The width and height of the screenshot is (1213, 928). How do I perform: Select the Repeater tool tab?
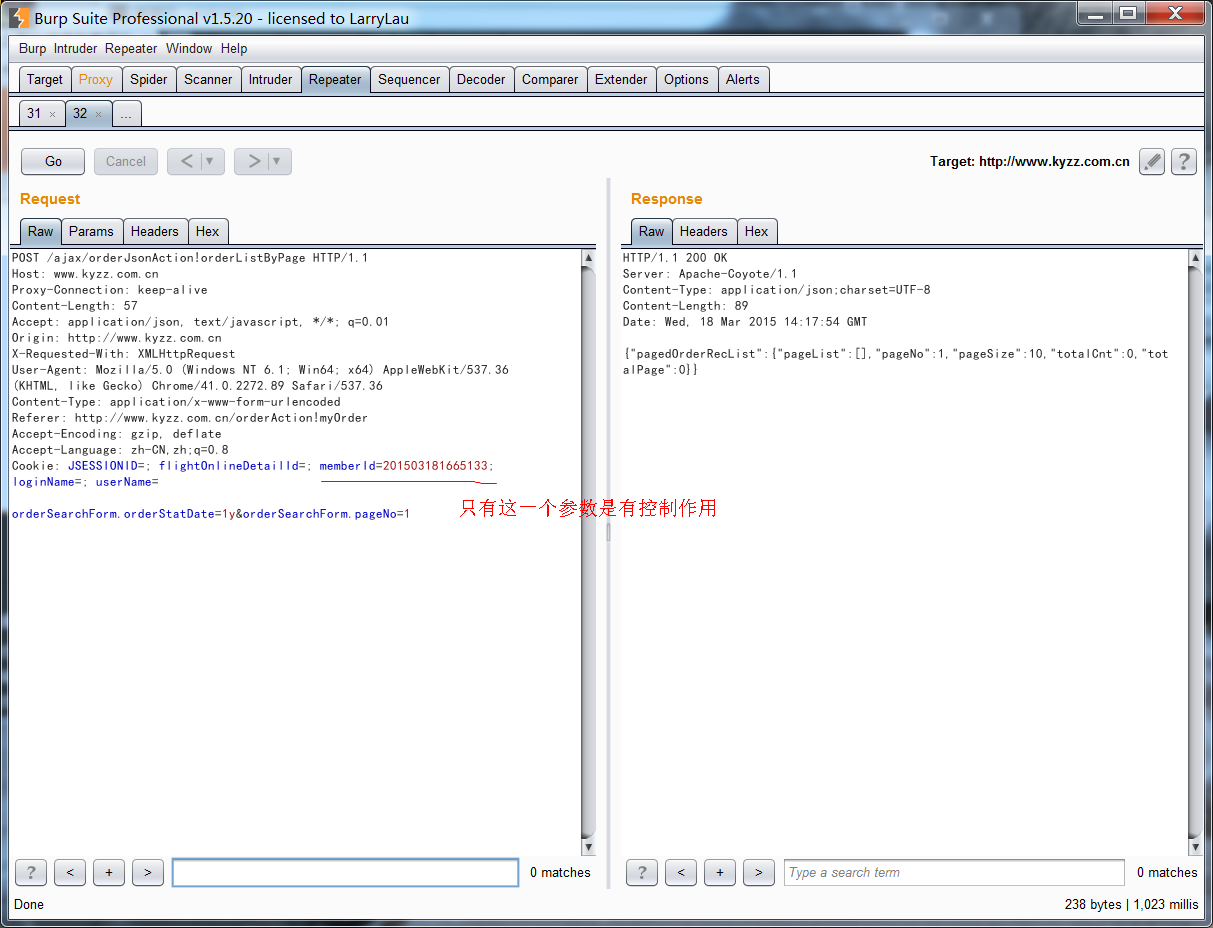click(335, 79)
